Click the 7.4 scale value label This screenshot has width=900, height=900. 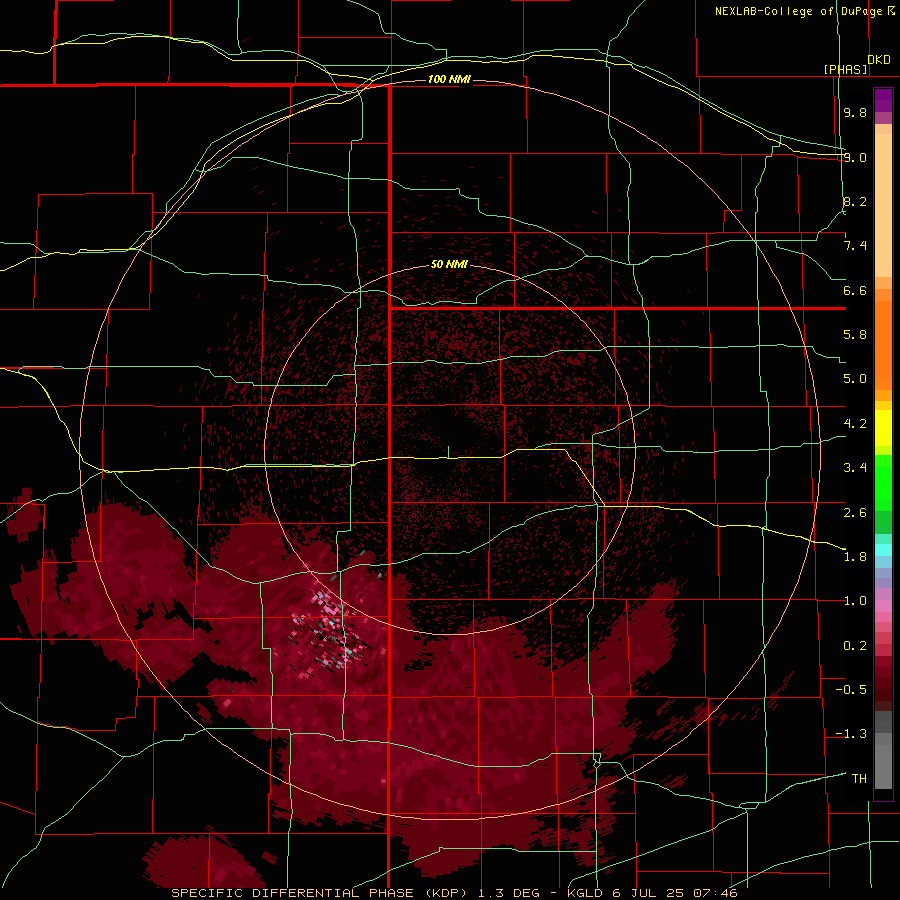point(855,246)
